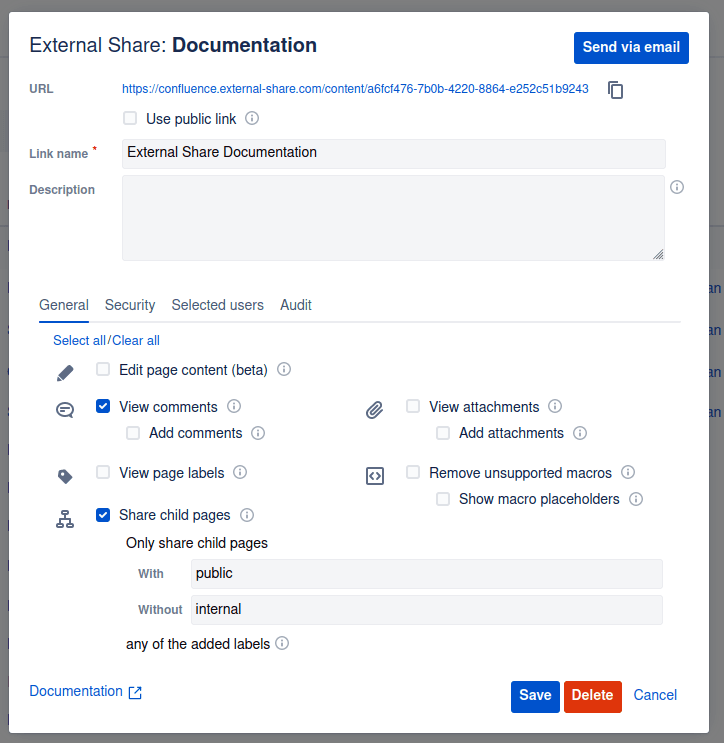Viewport: 724px width, 743px height.
Task: Click the red Delete button
Action: coord(592,696)
